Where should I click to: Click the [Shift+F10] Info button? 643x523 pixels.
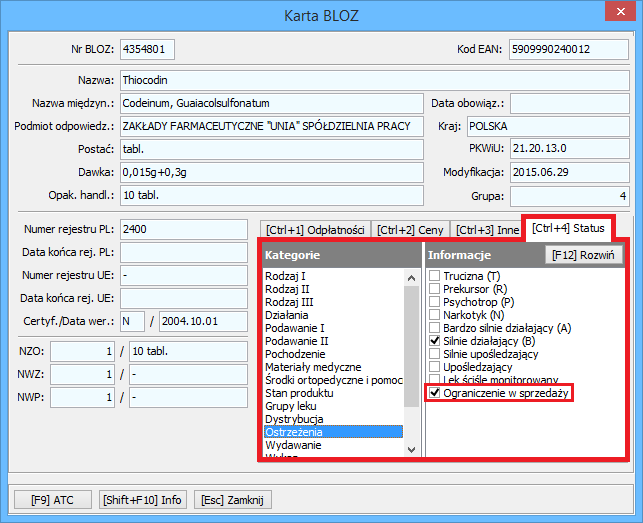142,500
